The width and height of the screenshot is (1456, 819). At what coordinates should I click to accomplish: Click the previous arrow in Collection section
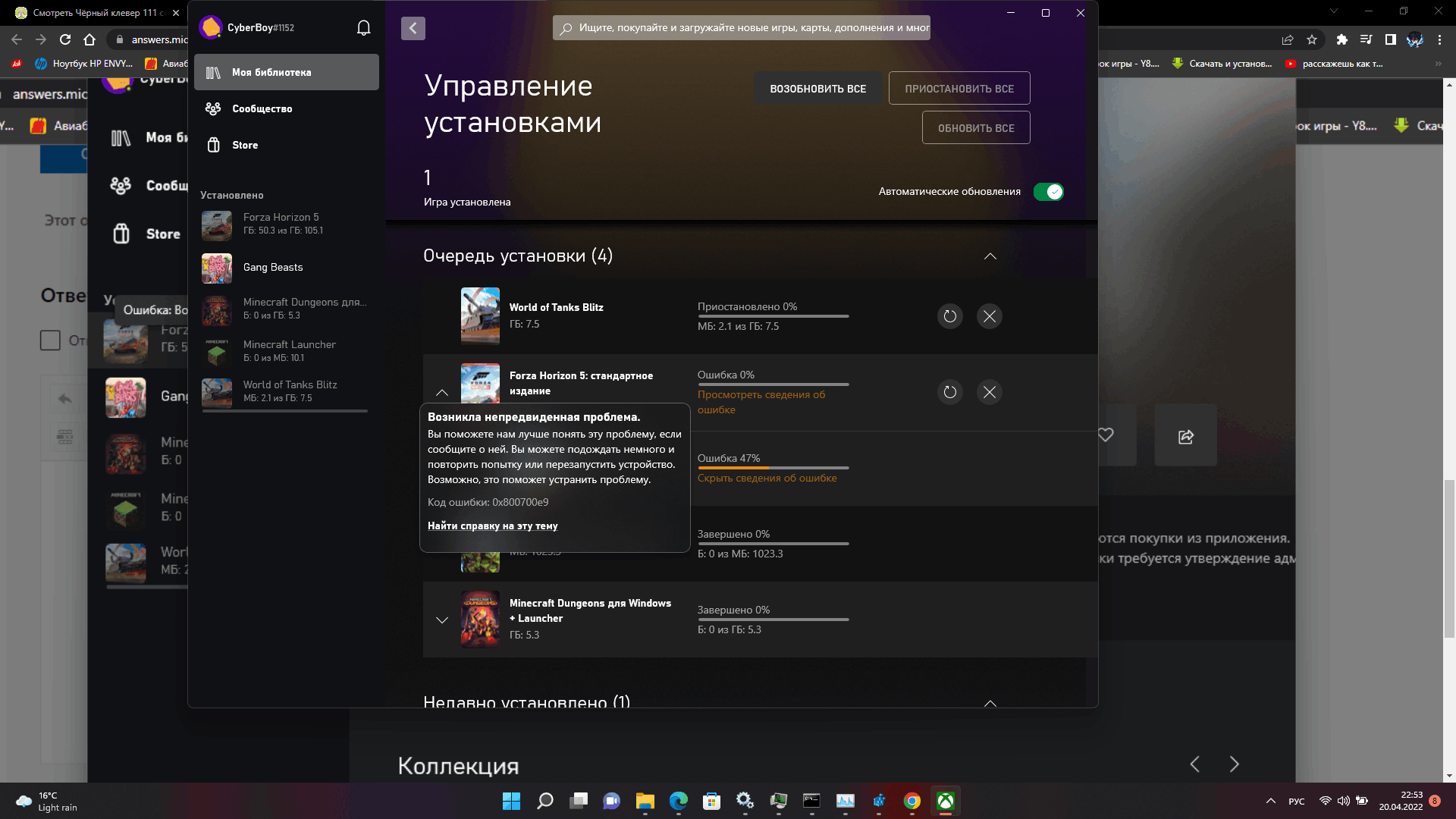point(1195,764)
